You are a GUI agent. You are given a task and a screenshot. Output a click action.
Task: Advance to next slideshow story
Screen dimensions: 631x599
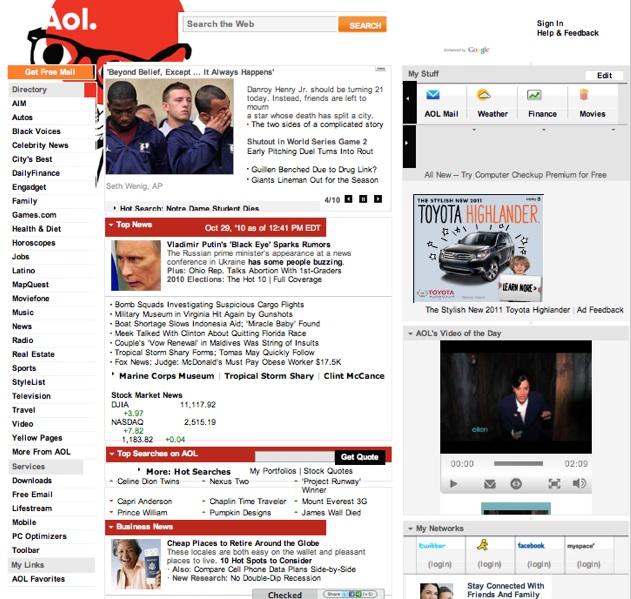tap(378, 199)
